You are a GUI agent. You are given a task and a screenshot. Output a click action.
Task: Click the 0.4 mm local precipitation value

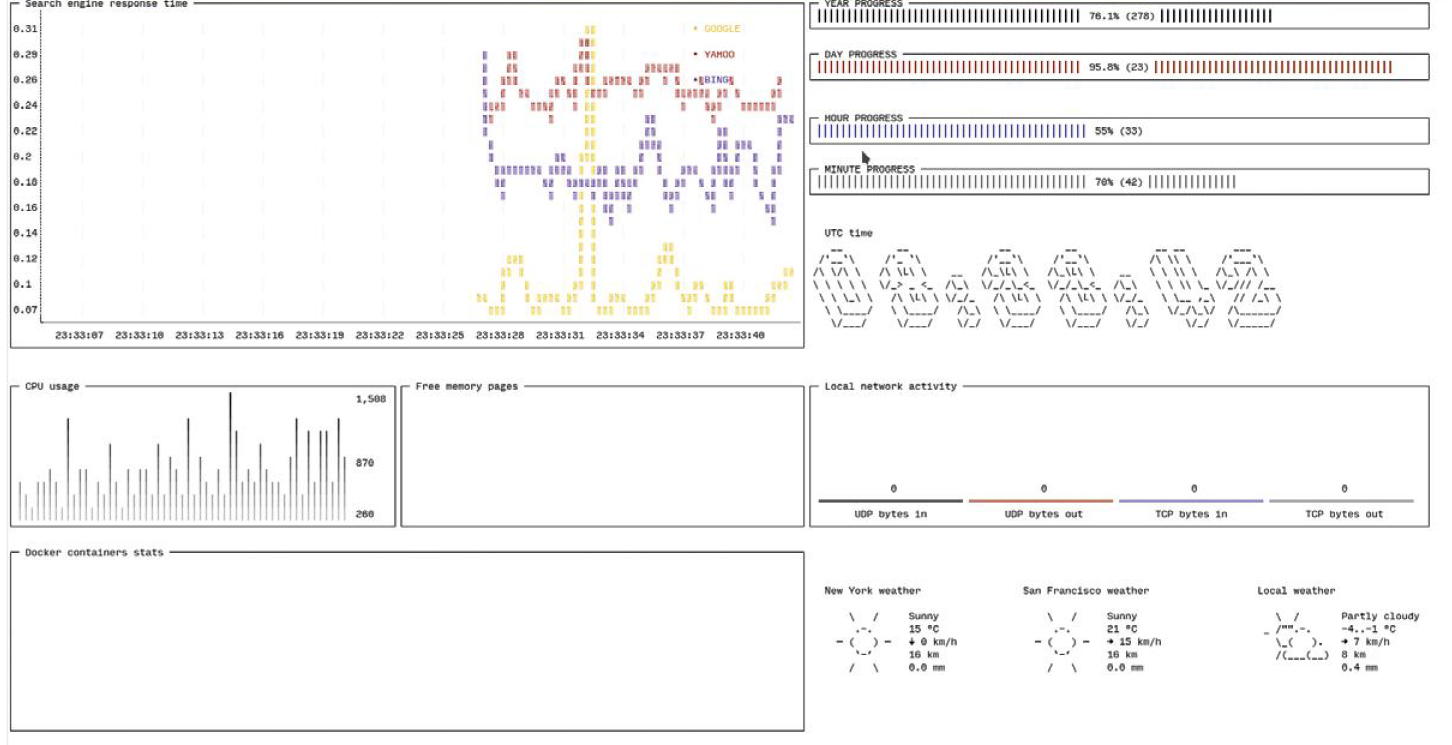tap(1359, 668)
